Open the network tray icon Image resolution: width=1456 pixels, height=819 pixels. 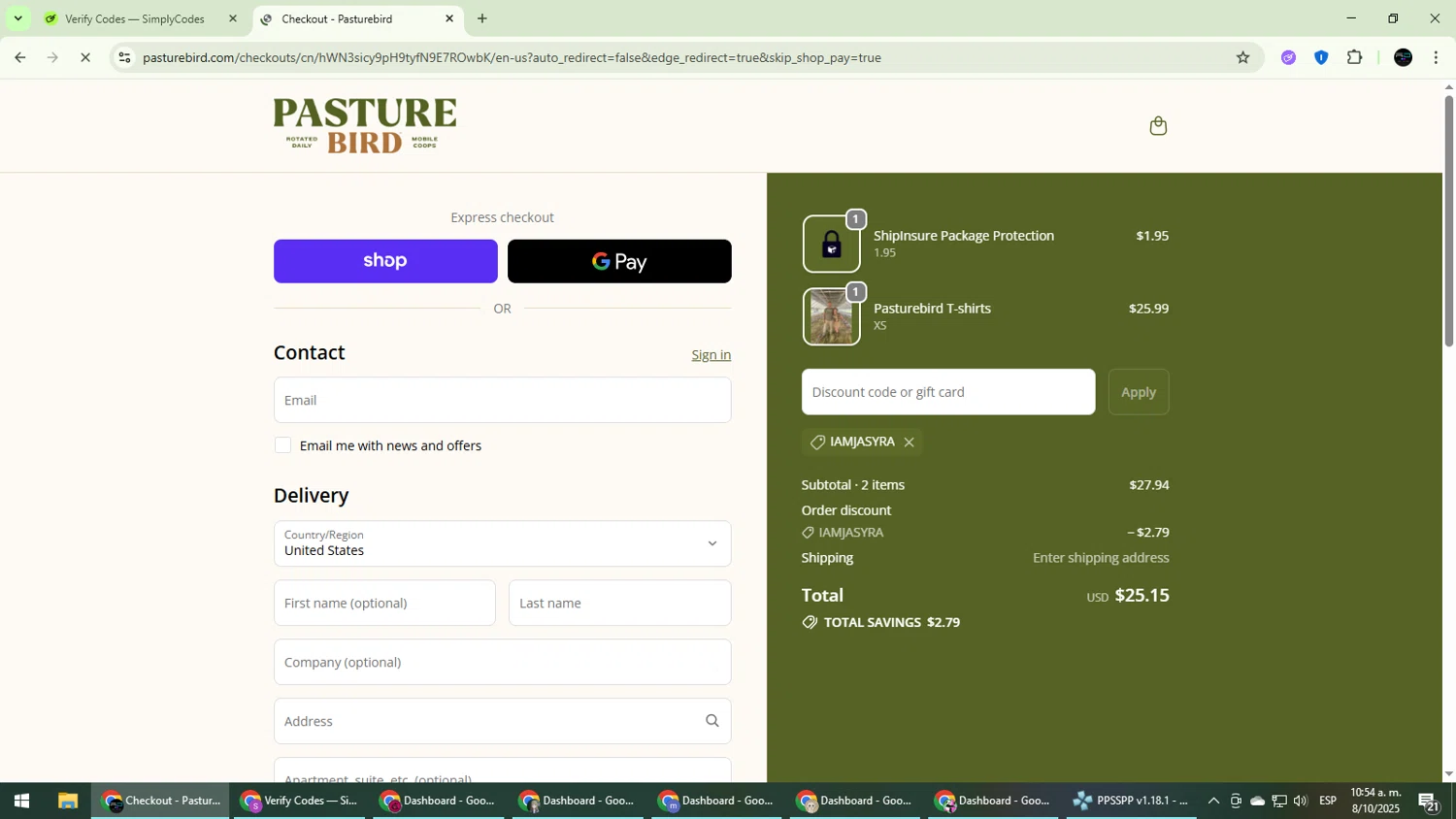coord(1279,801)
